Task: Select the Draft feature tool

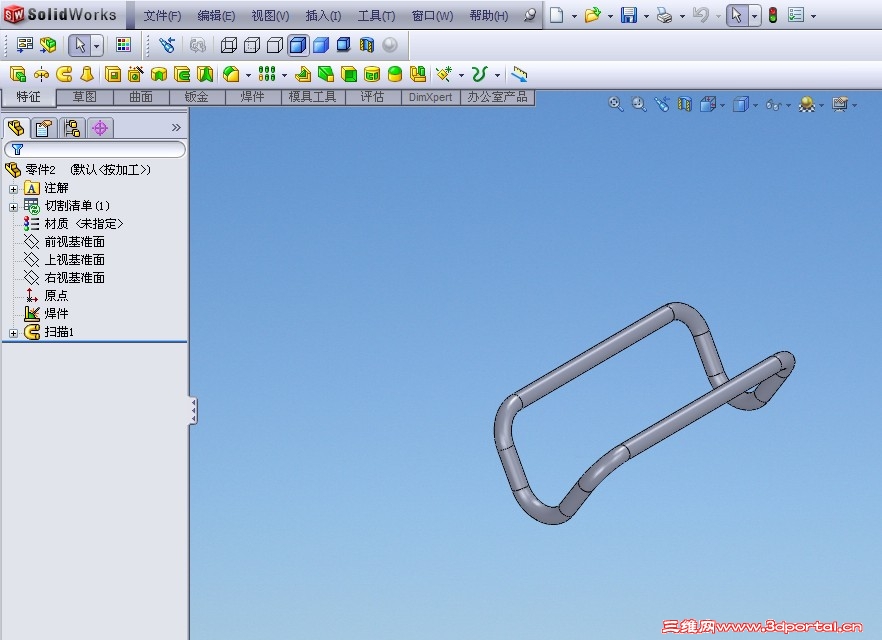Action: (326, 74)
